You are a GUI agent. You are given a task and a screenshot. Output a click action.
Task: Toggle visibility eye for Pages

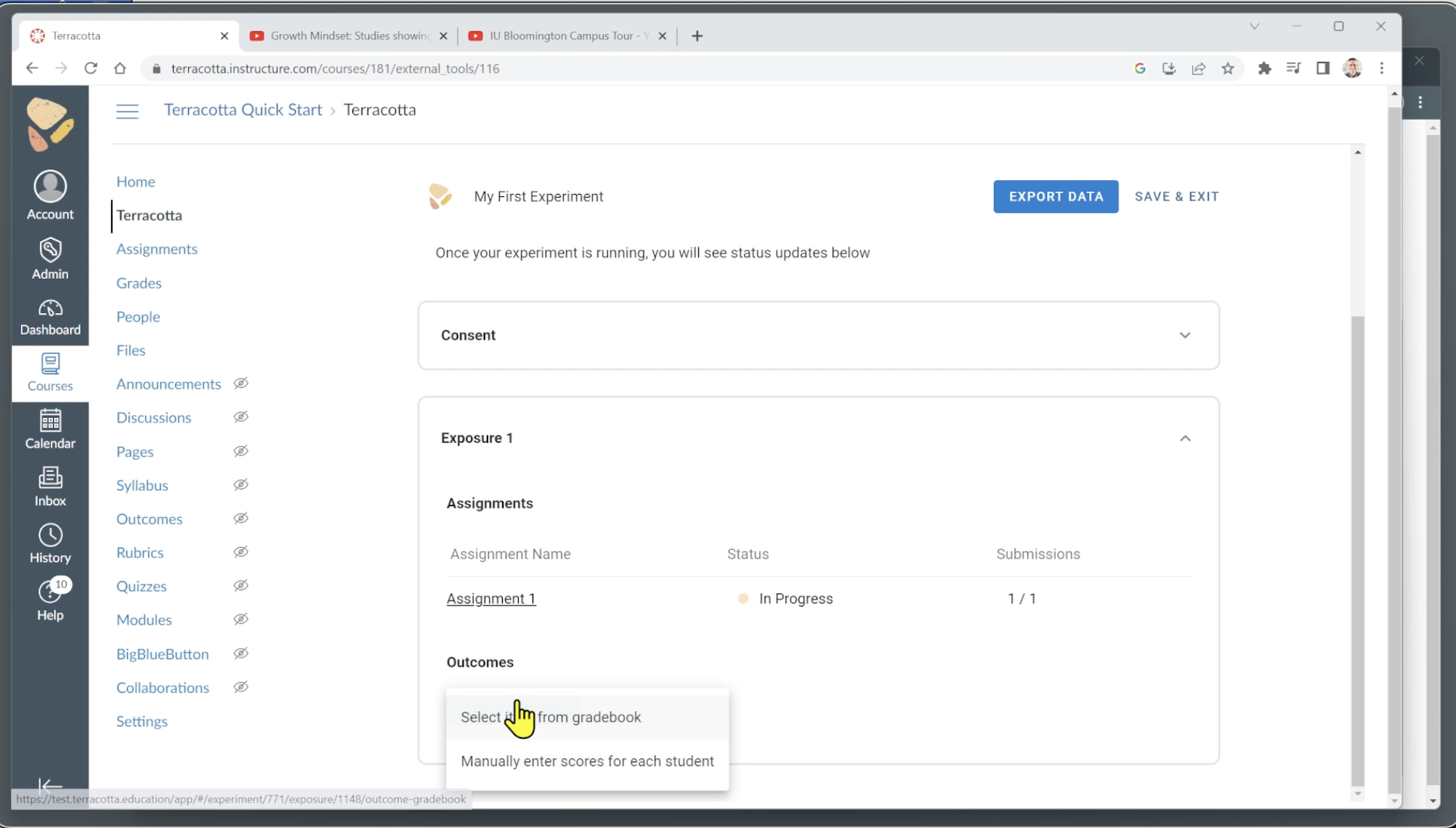241,451
